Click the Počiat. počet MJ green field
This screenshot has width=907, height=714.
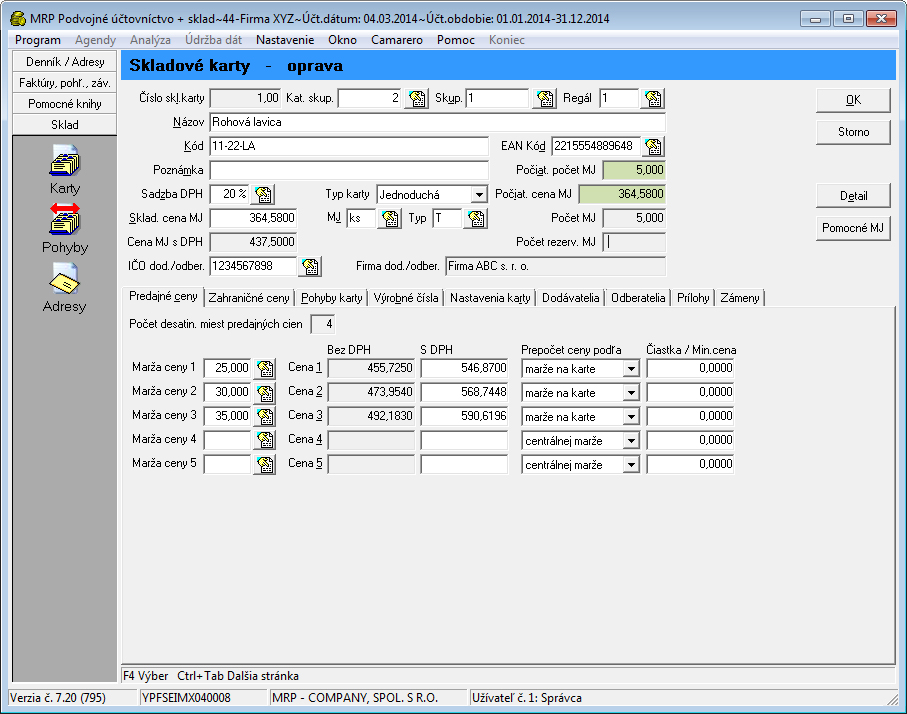coord(634,170)
